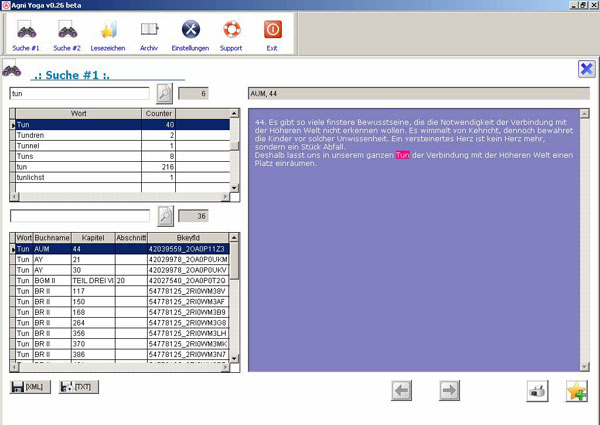Save results as XML
The height and width of the screenshot is (425, 600).
click(30, 387)
